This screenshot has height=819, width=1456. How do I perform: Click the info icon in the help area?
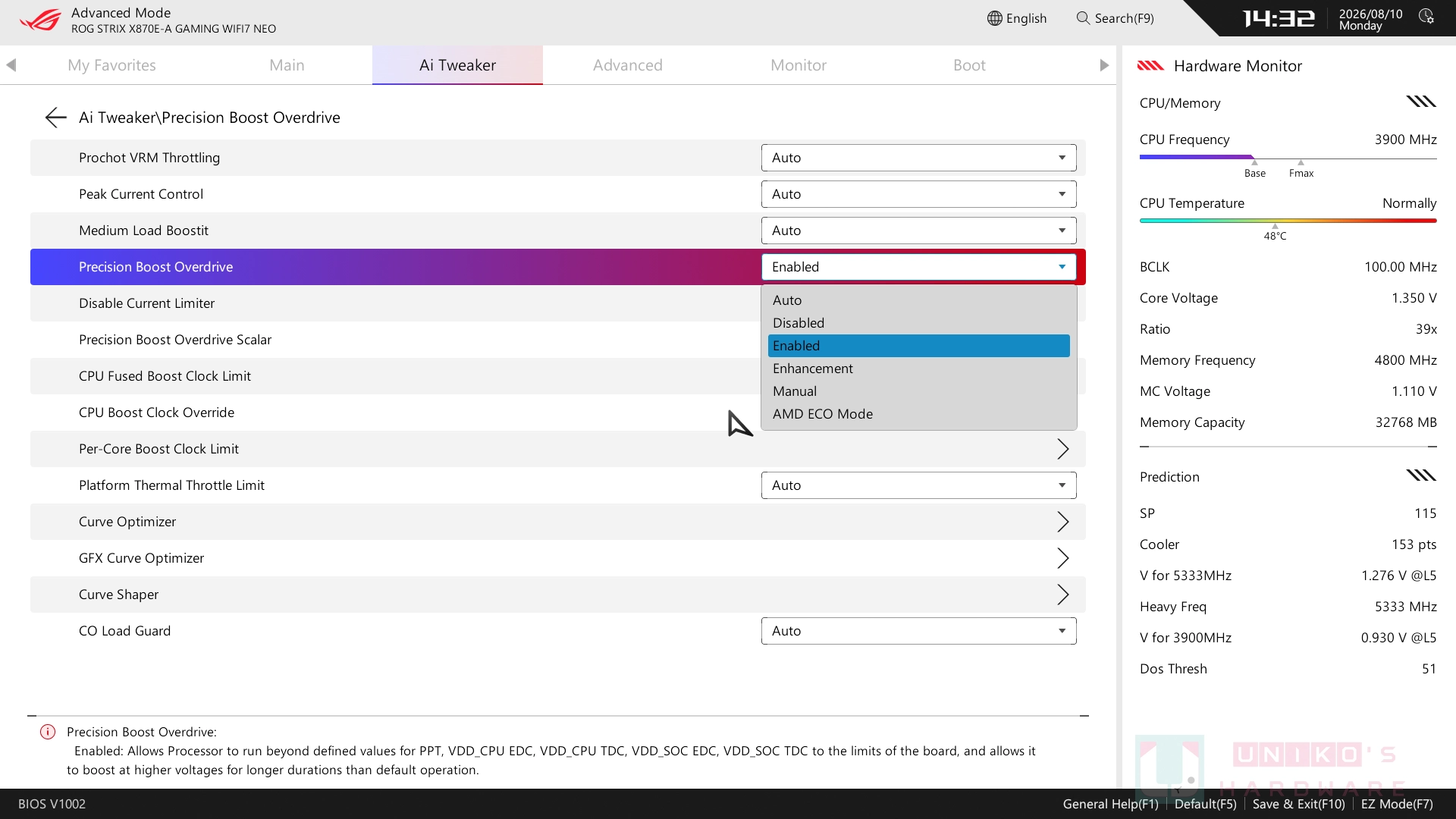click(x=48, y=732)
